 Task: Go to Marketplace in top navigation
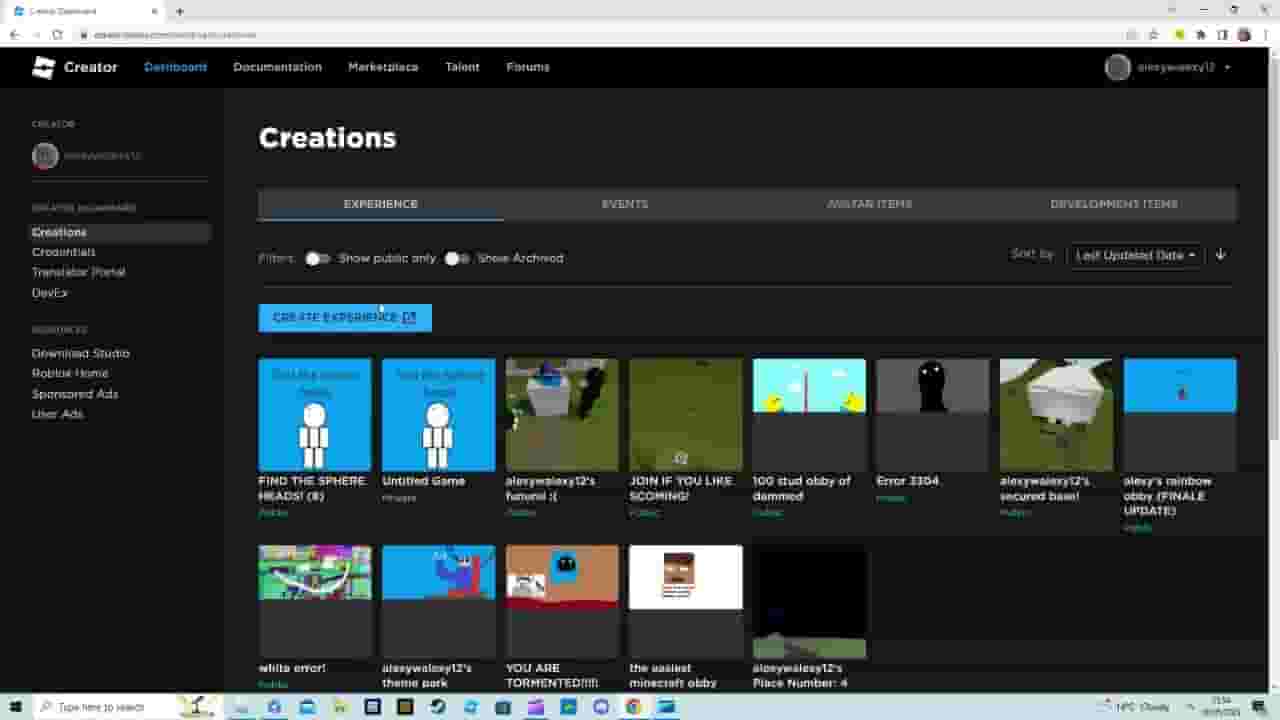[383, 67]
